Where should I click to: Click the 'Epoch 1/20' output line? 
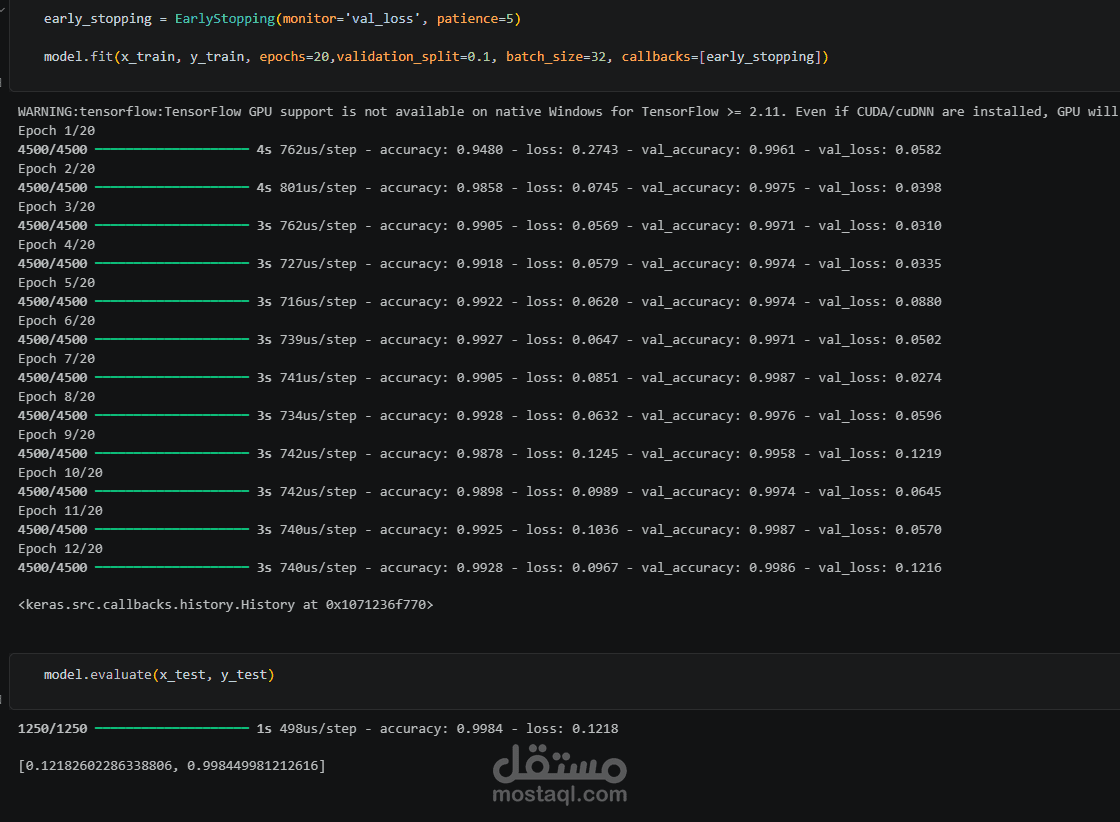pyautogui.click(x=56, y=131)
